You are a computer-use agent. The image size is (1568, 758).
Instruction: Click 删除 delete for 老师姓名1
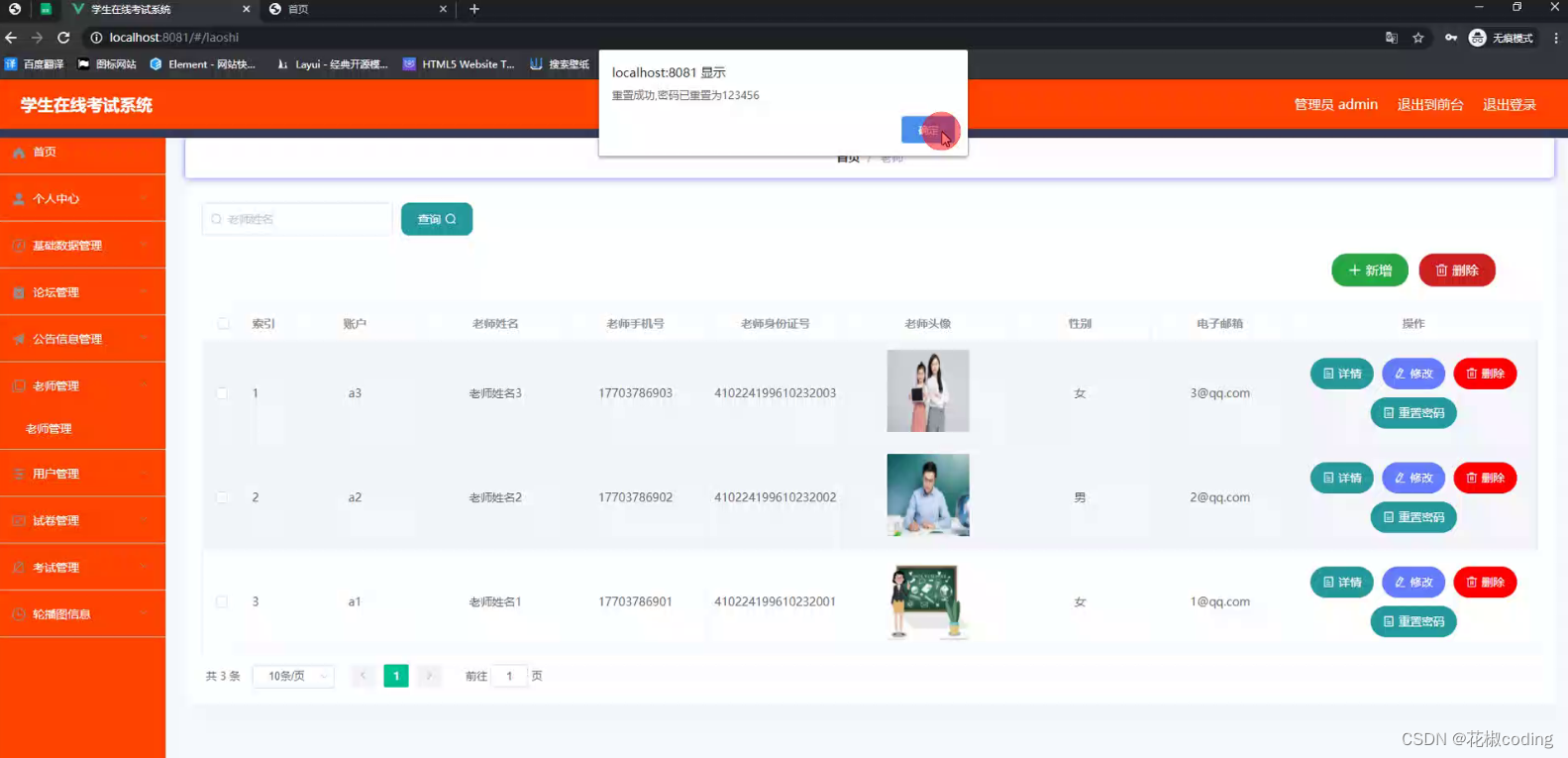tap(1485, 582)
